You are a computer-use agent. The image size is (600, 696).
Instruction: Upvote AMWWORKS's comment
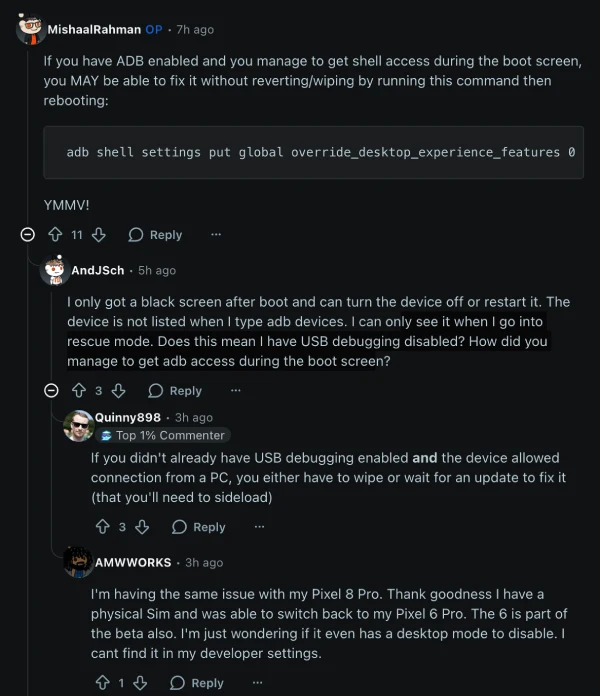tap(101, 683)
